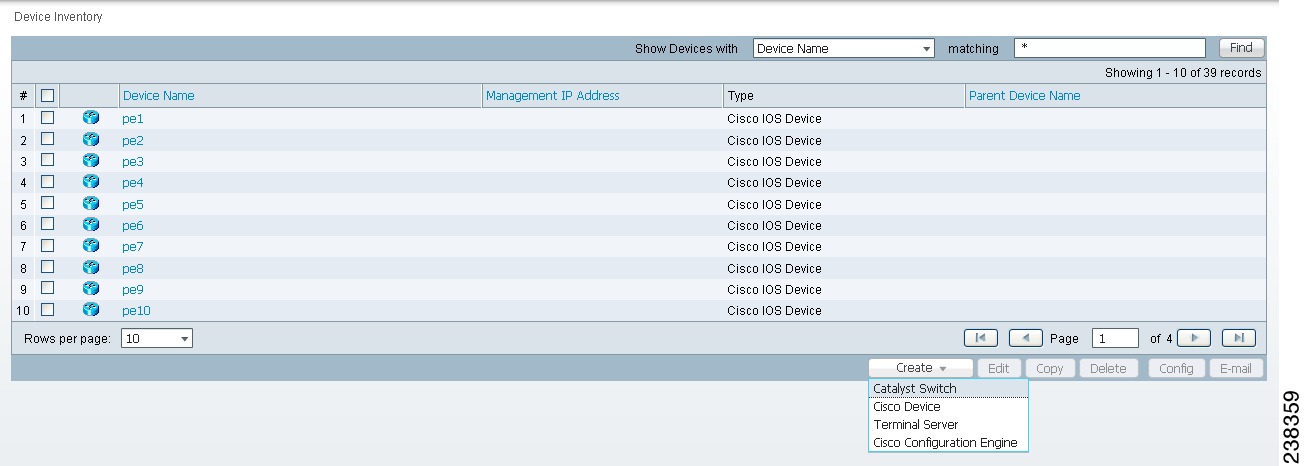Check the box for device pe6
The height and width of the screenshot is (466, 1306).
[x=47, y=224]
